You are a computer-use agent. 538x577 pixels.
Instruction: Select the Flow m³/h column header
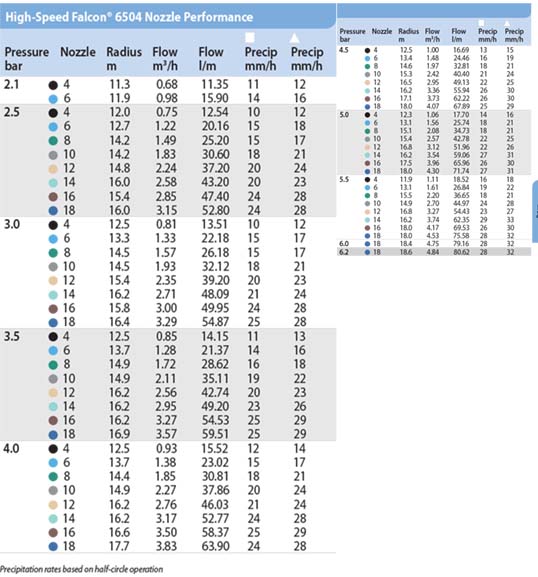click(165, 59)
